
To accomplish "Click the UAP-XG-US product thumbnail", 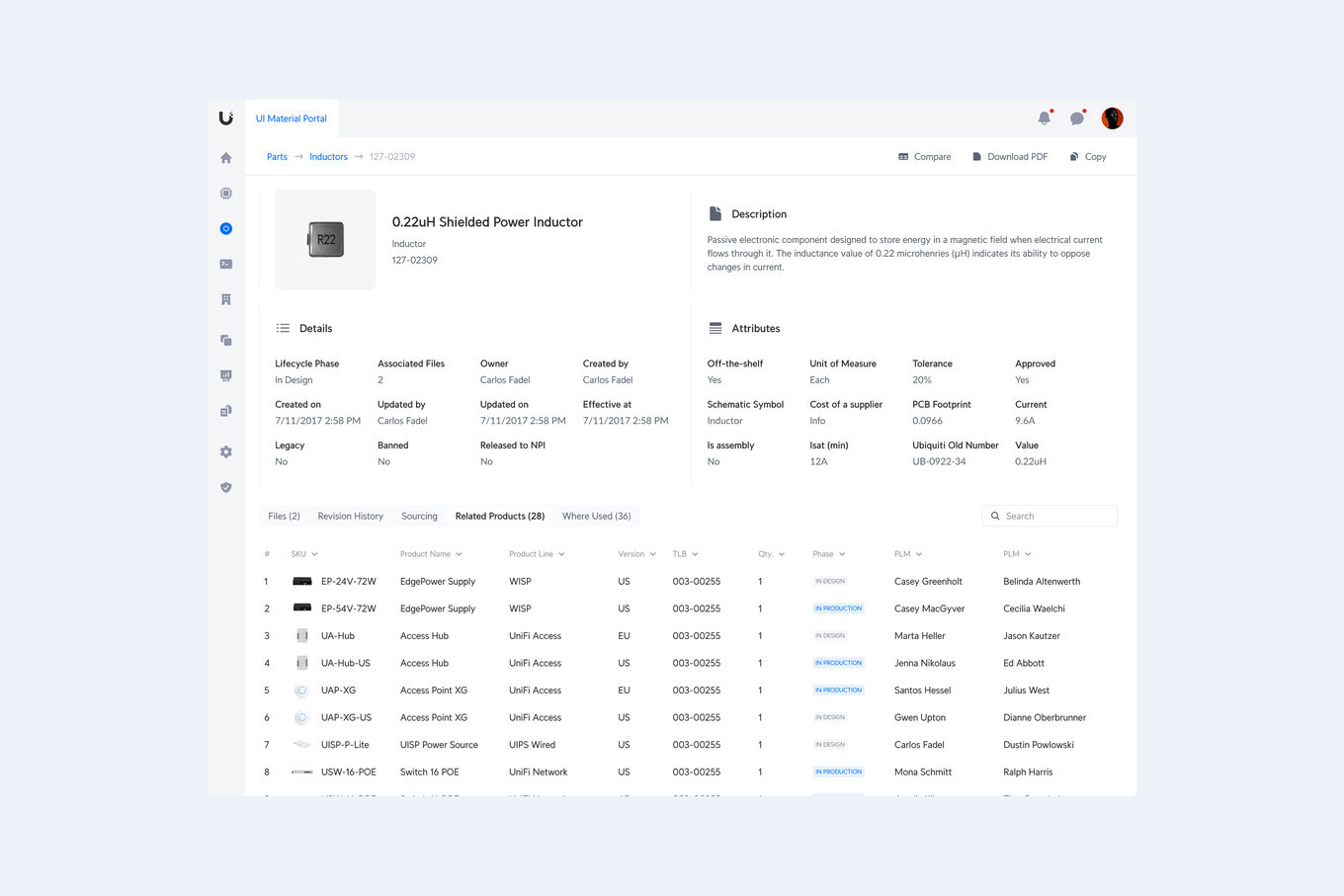I will point(302,717).
